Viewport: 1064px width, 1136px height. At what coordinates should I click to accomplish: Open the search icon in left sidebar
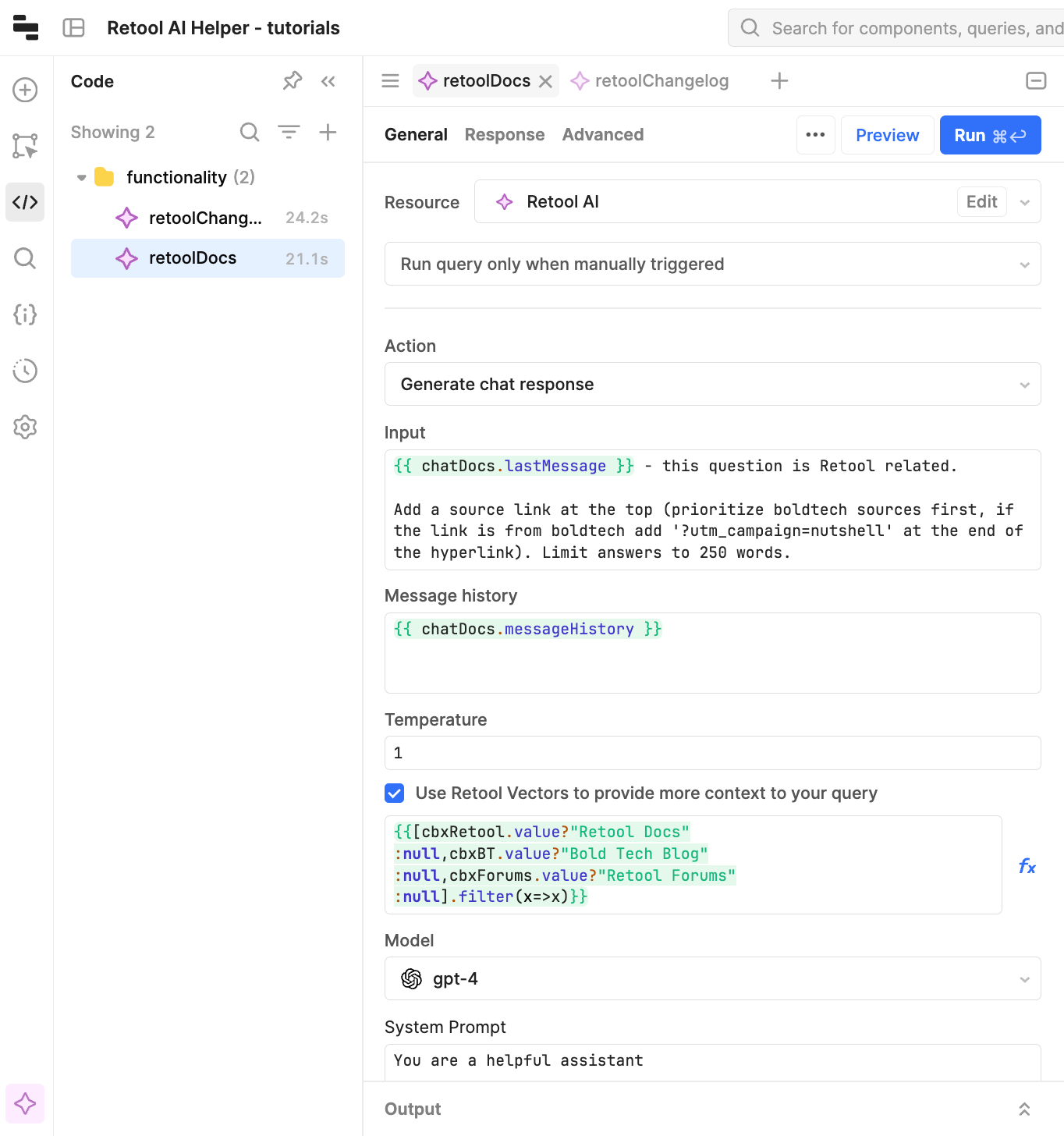[25, 258]
